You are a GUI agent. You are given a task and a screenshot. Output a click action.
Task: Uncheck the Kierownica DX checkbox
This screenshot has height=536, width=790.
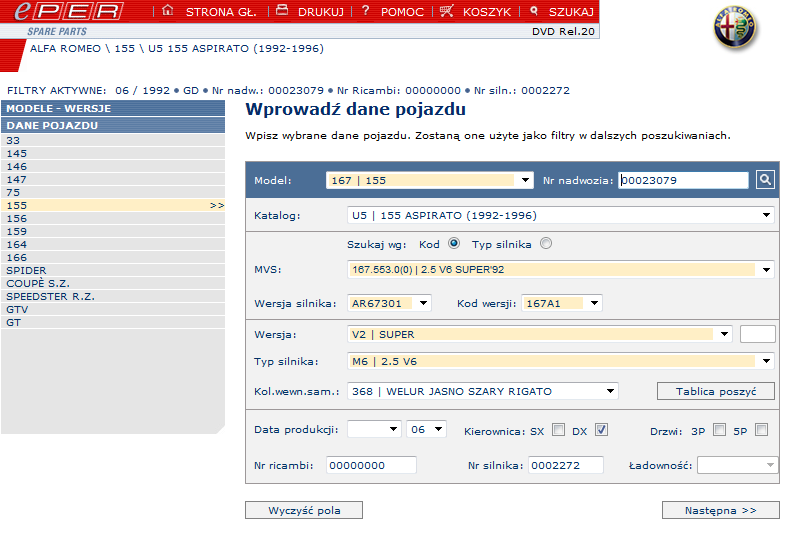click(601, 430)
